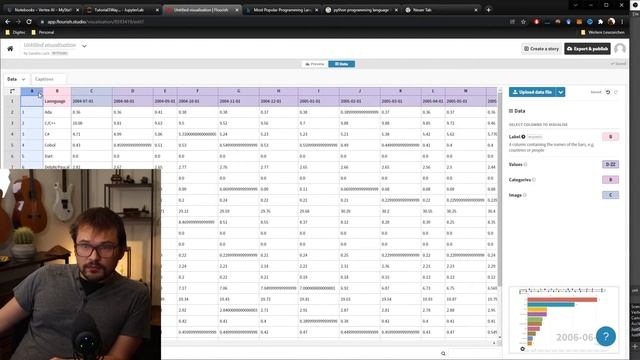640x360 pixels.
Task: Click the red extension icon in toolbar
Action: click(536, 22)
